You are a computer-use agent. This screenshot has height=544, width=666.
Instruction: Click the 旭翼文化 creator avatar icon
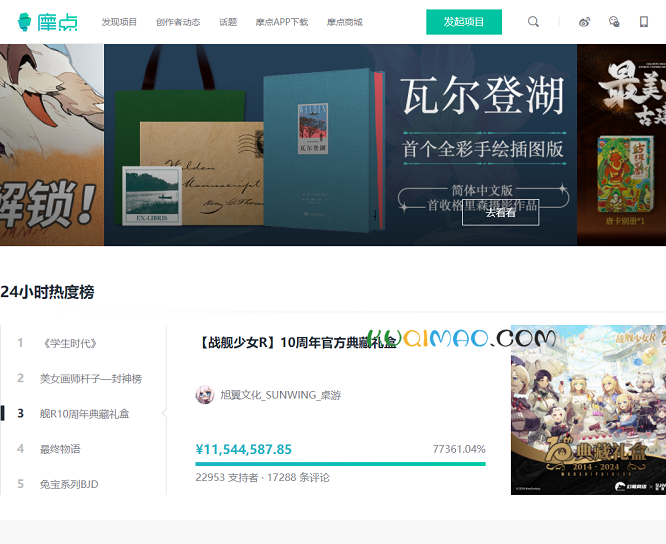pyautogui.click(x=205, y=395)
